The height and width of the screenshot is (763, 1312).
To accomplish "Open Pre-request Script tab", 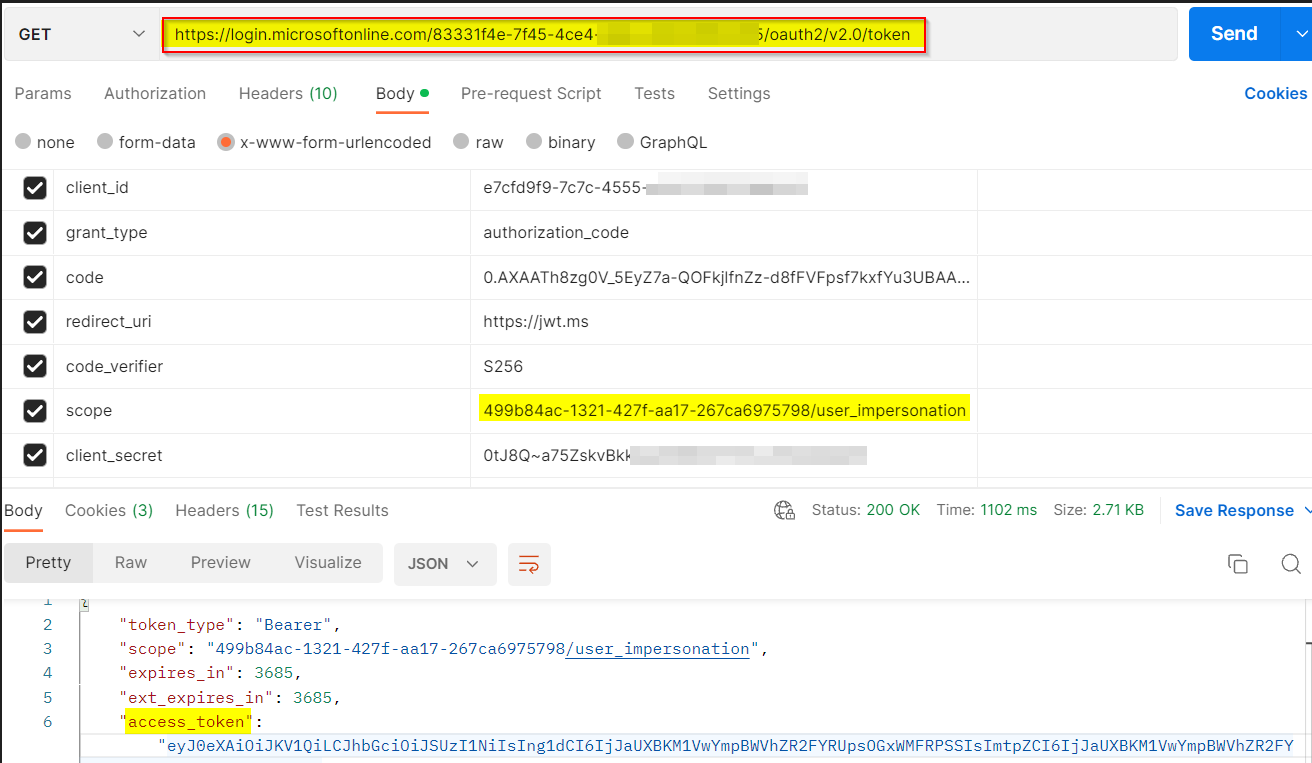I will 531,94.
